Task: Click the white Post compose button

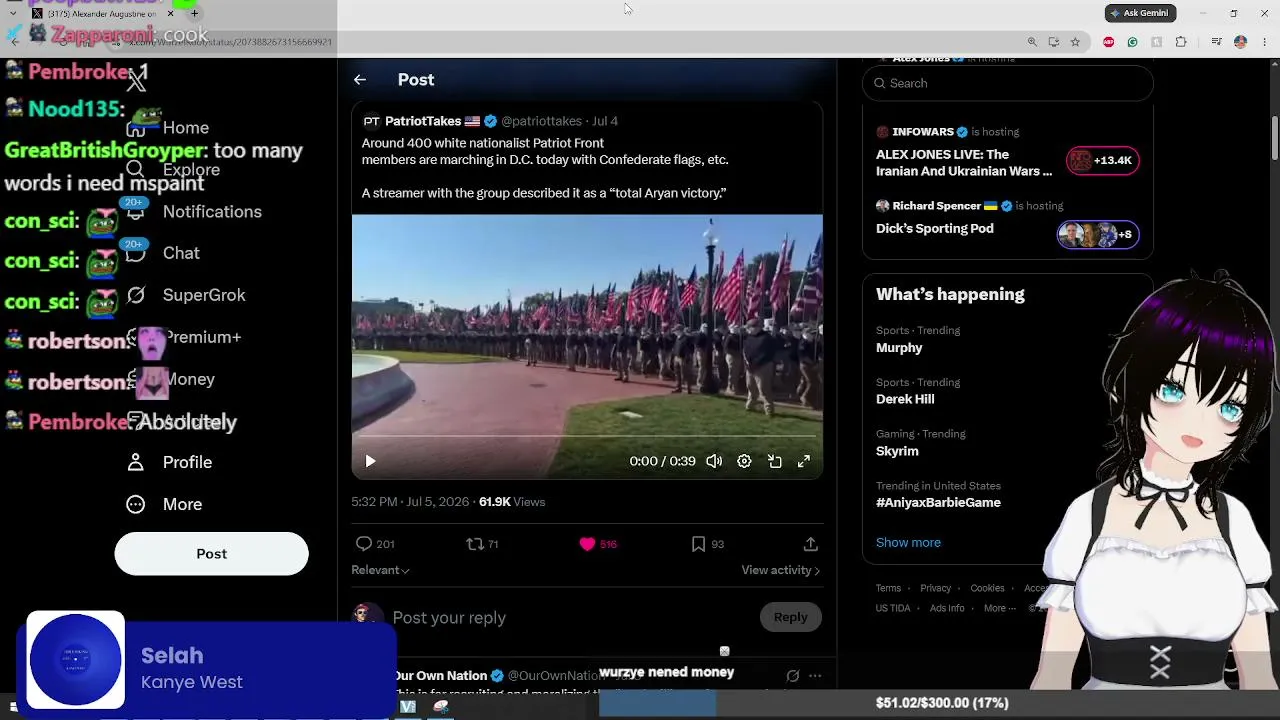Action: pos(211,554)
